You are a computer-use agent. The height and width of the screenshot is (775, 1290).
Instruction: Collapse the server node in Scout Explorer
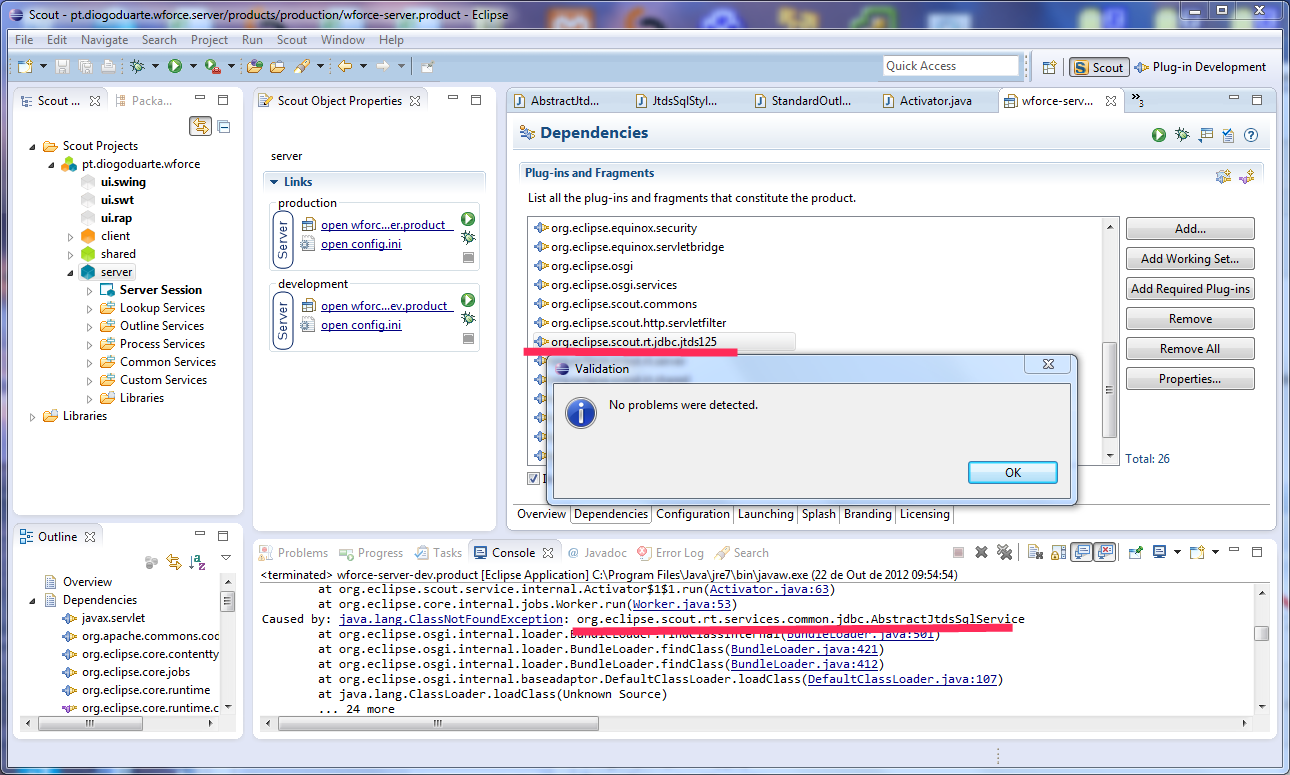pos(71,272)
